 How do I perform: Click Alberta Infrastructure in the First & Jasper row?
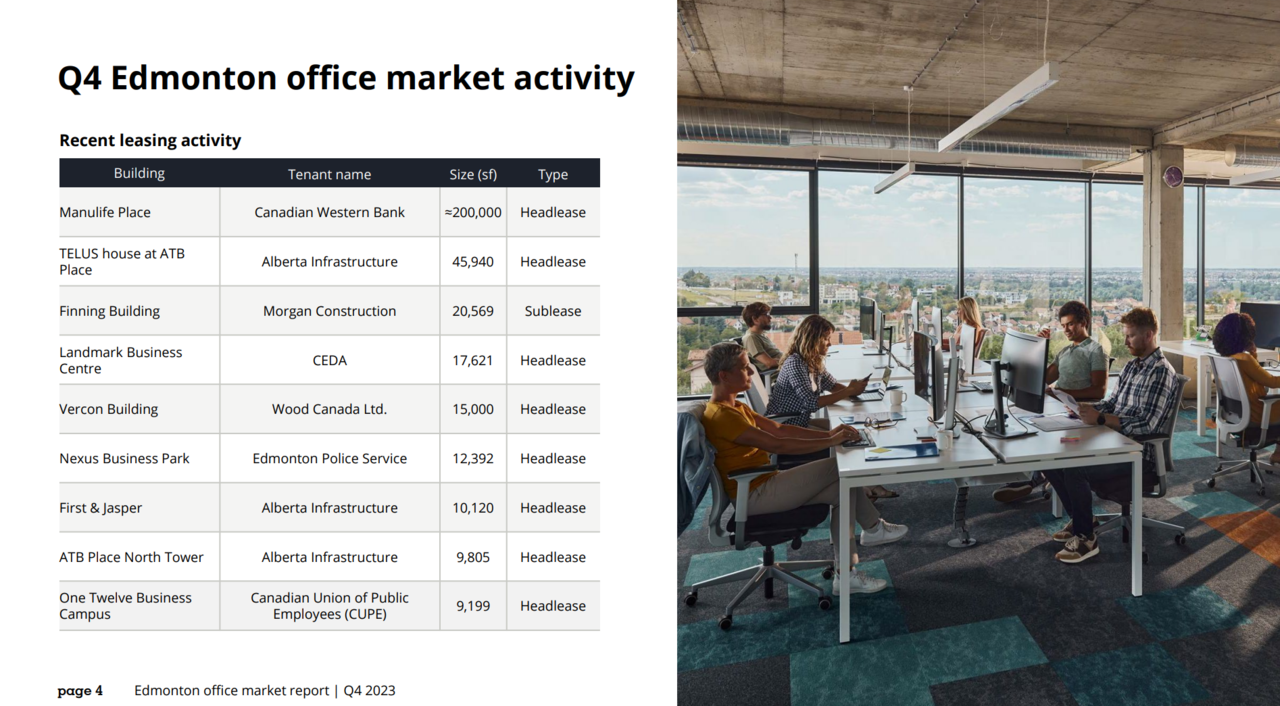[x=329, y=508]
